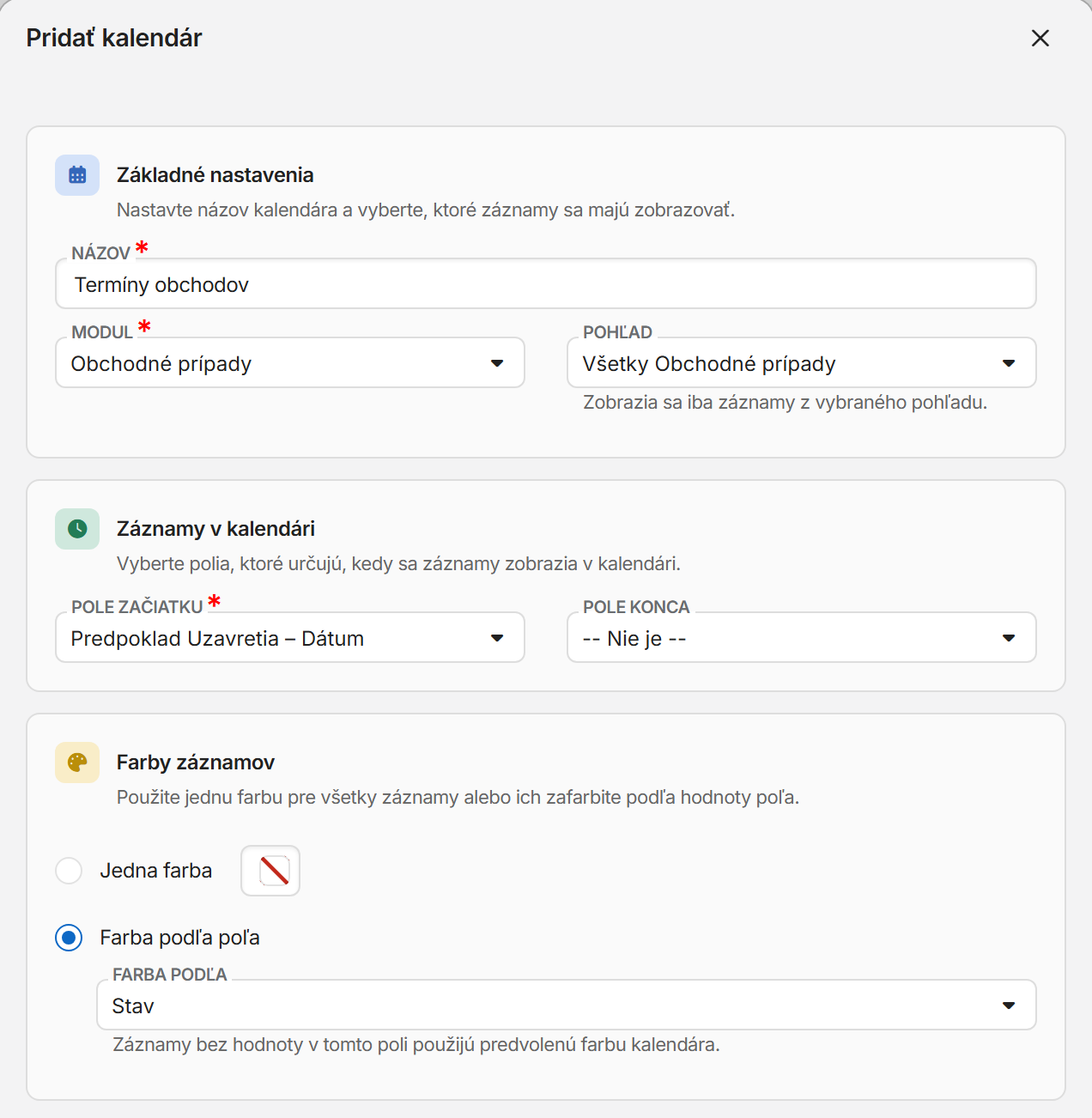Click the description 'Vyberte polia, ktoré určujú...'
This screenshot has height=1118, width=1092.
pyautogui.click(x=398, y=564)
